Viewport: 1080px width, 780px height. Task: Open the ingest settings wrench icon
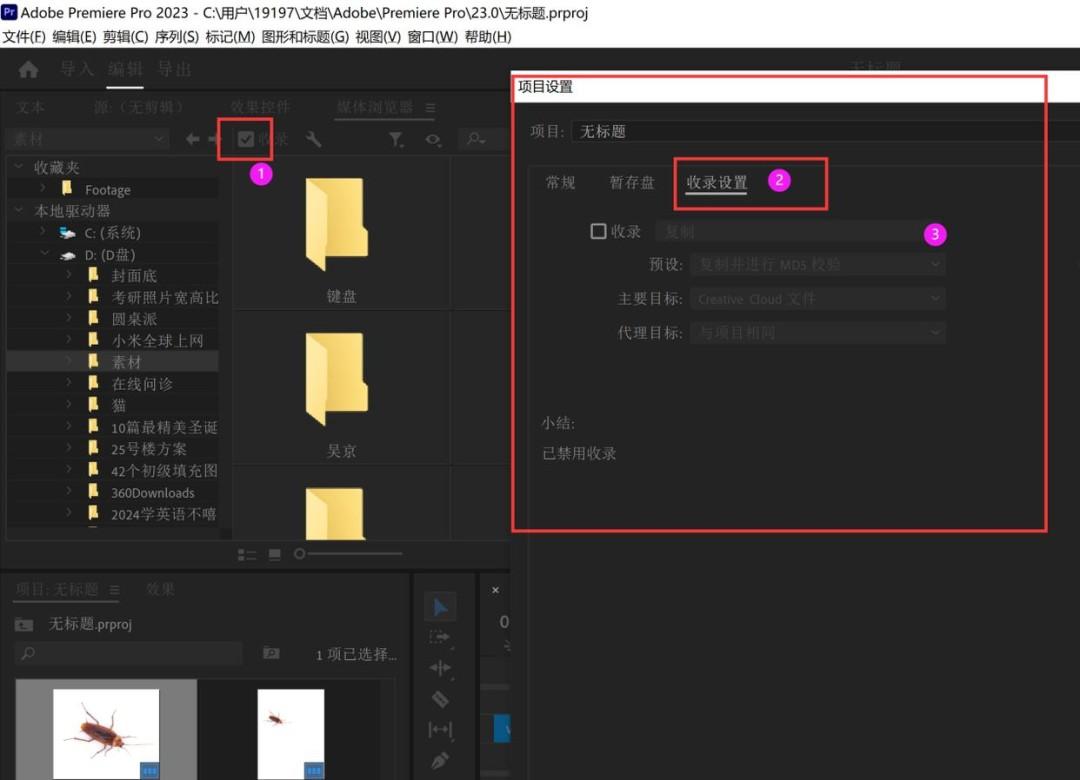pyautogui.click(x=313, y=140)
